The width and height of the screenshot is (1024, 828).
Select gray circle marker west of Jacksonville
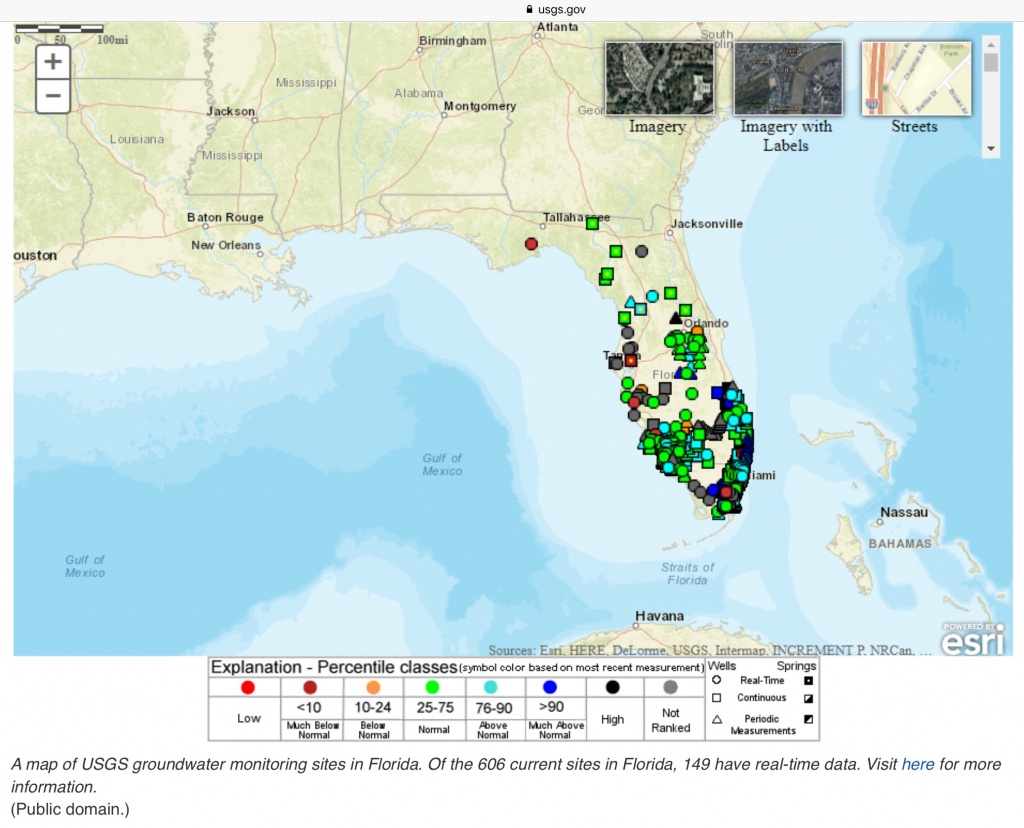coord(642,251)
